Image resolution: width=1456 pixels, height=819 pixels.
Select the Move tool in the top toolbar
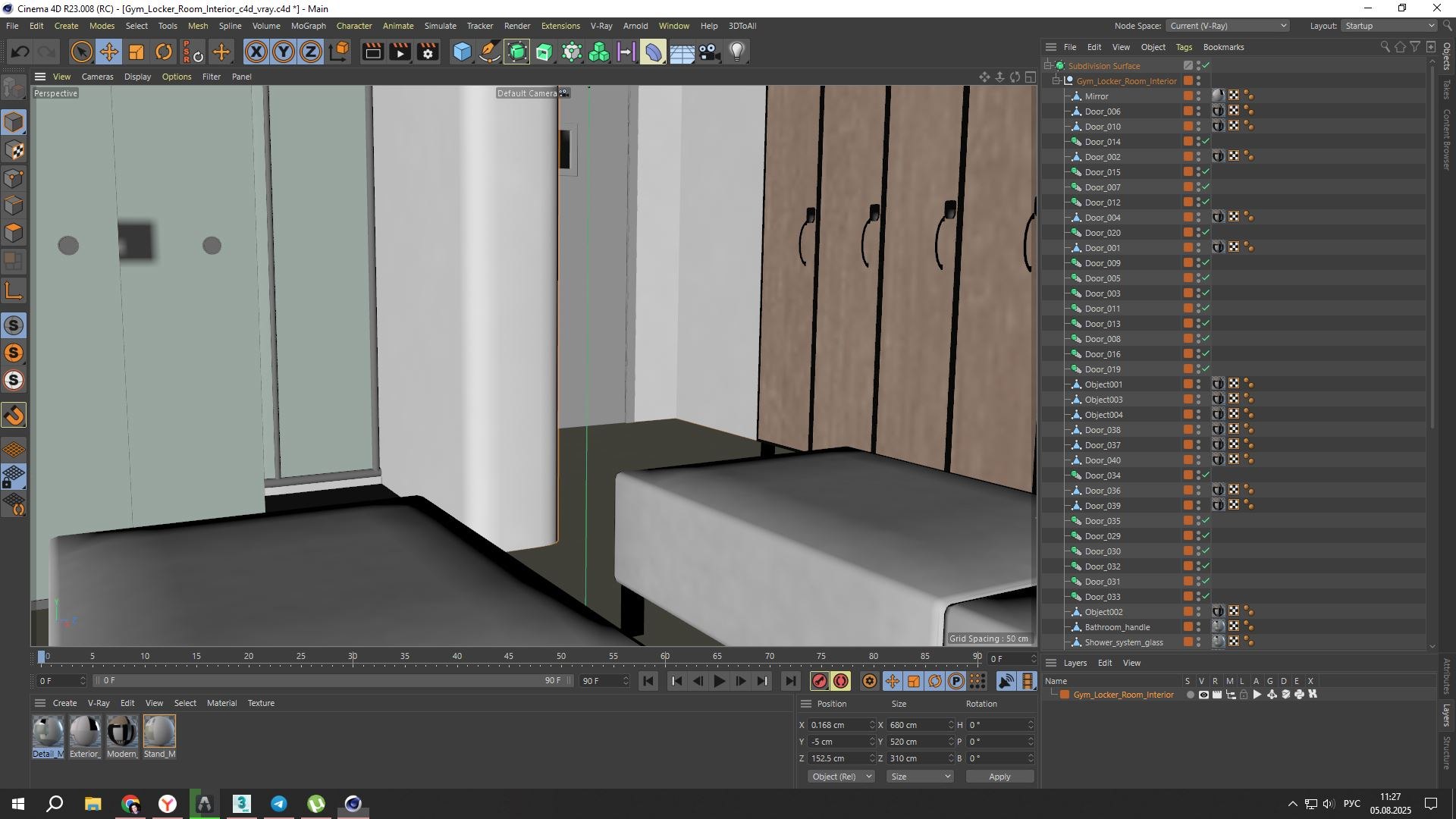tap(108, 52)
